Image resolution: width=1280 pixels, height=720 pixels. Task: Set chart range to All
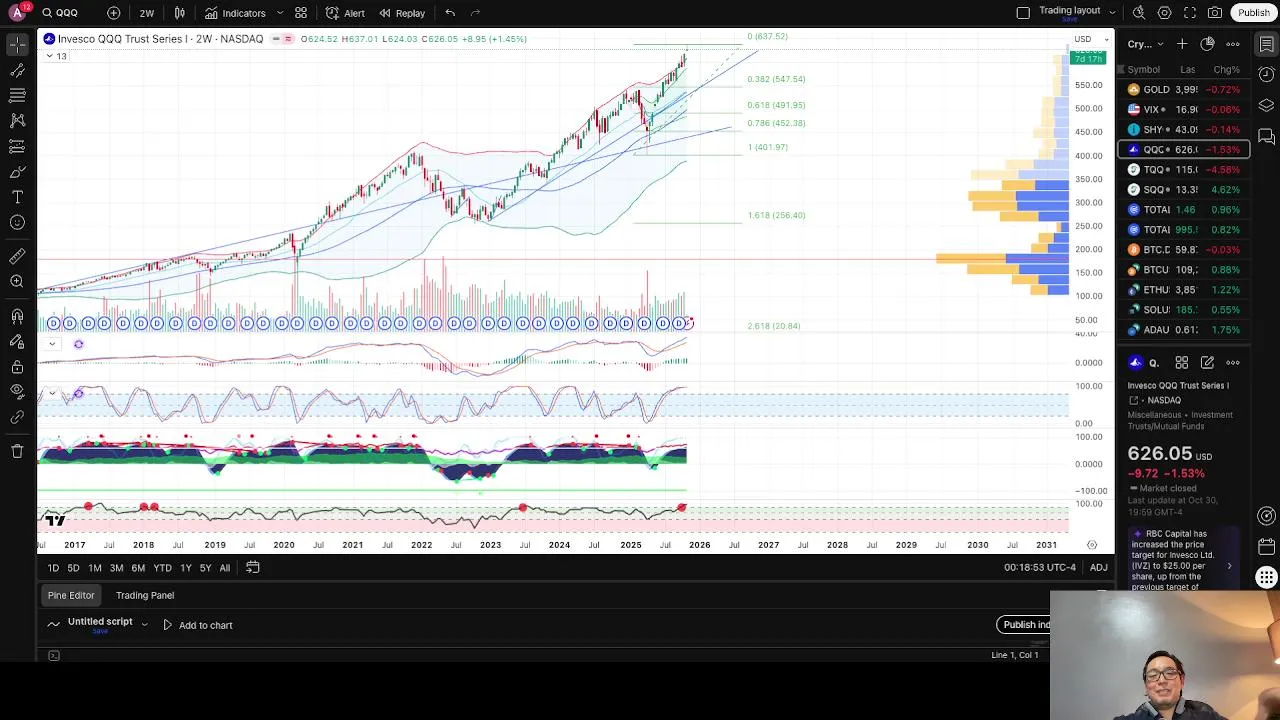(225, 568)
